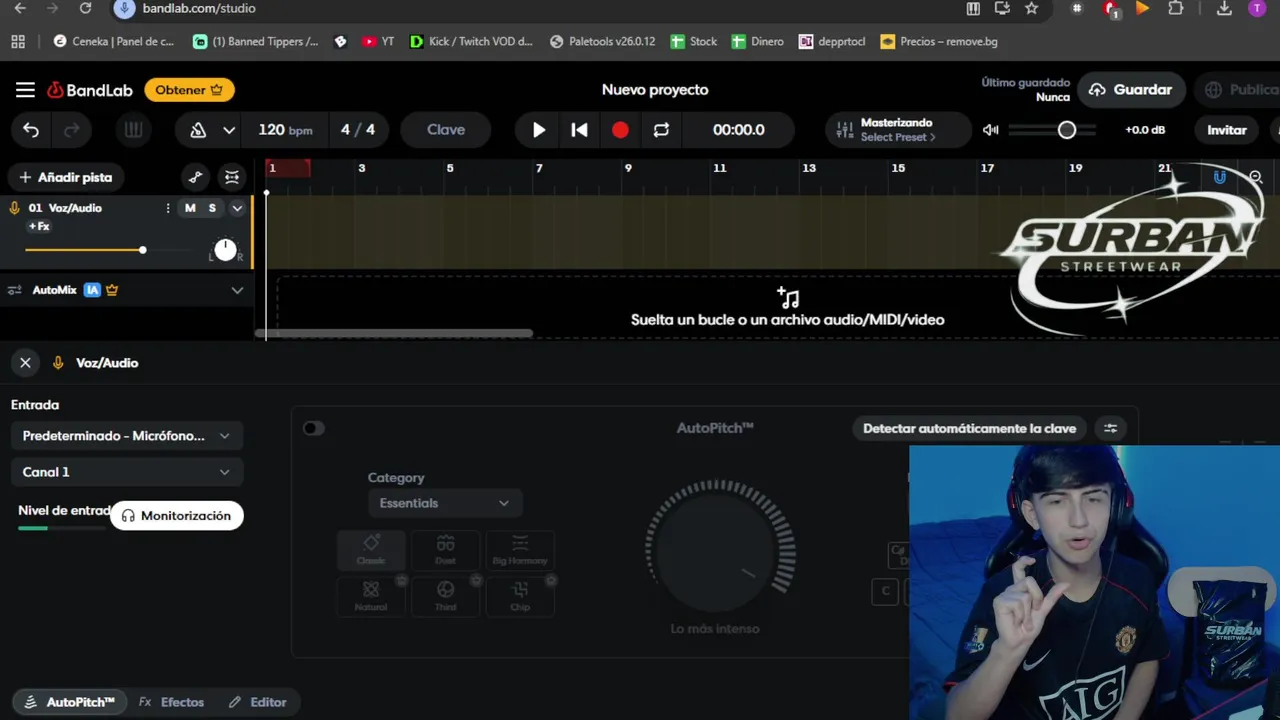1280x720 pixels.
Task: Toggle Monitorización headphones button
Action: point(177,516)
